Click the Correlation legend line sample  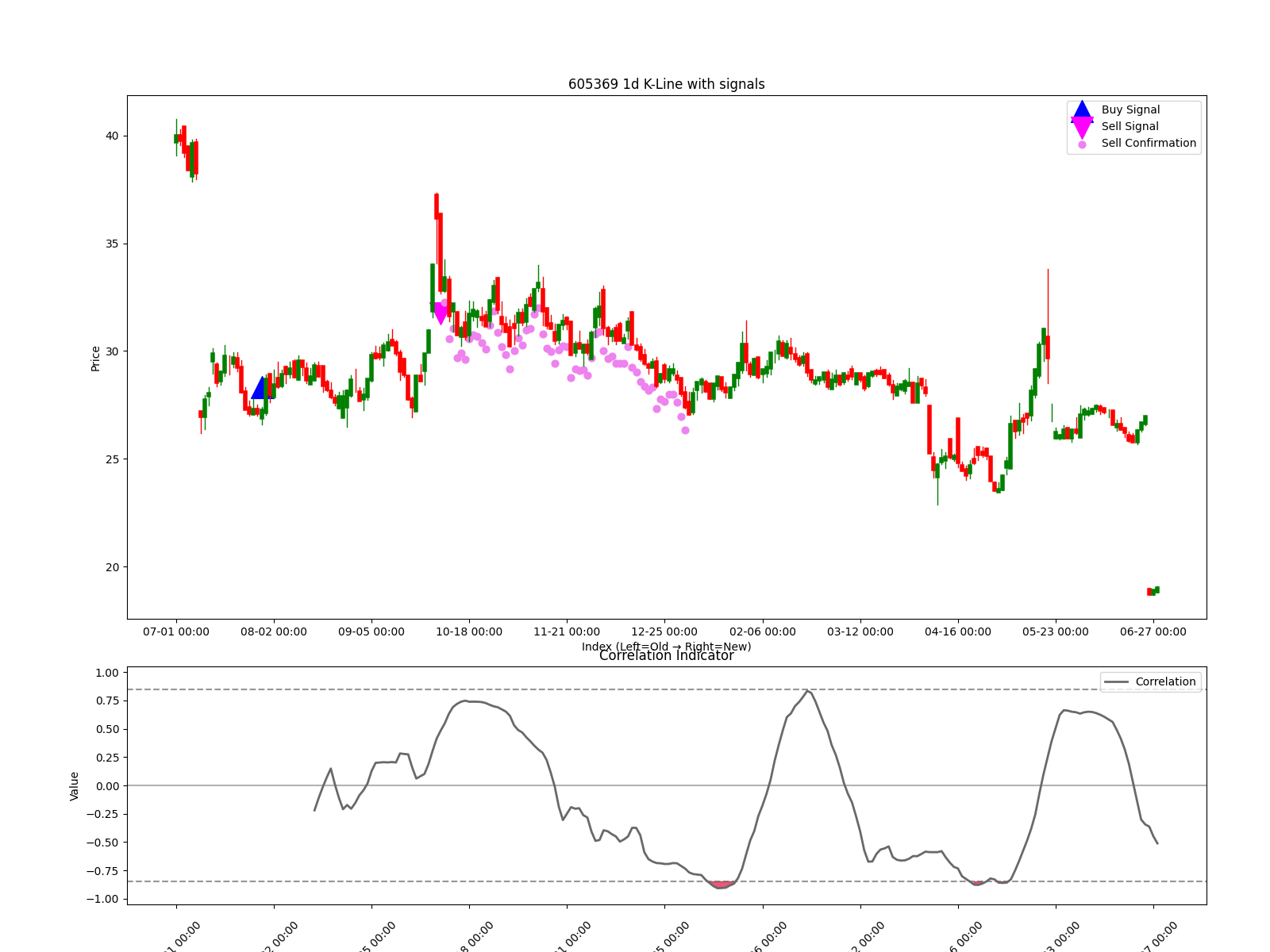click(1117, 682)
